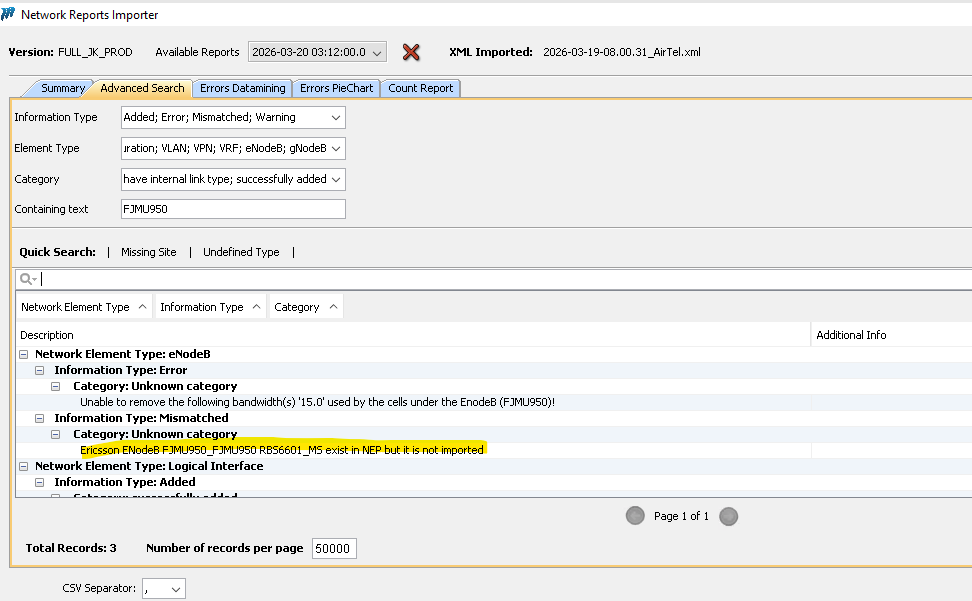
Task: Go to previous page arrow icon
Action: (x=635, y=516)
